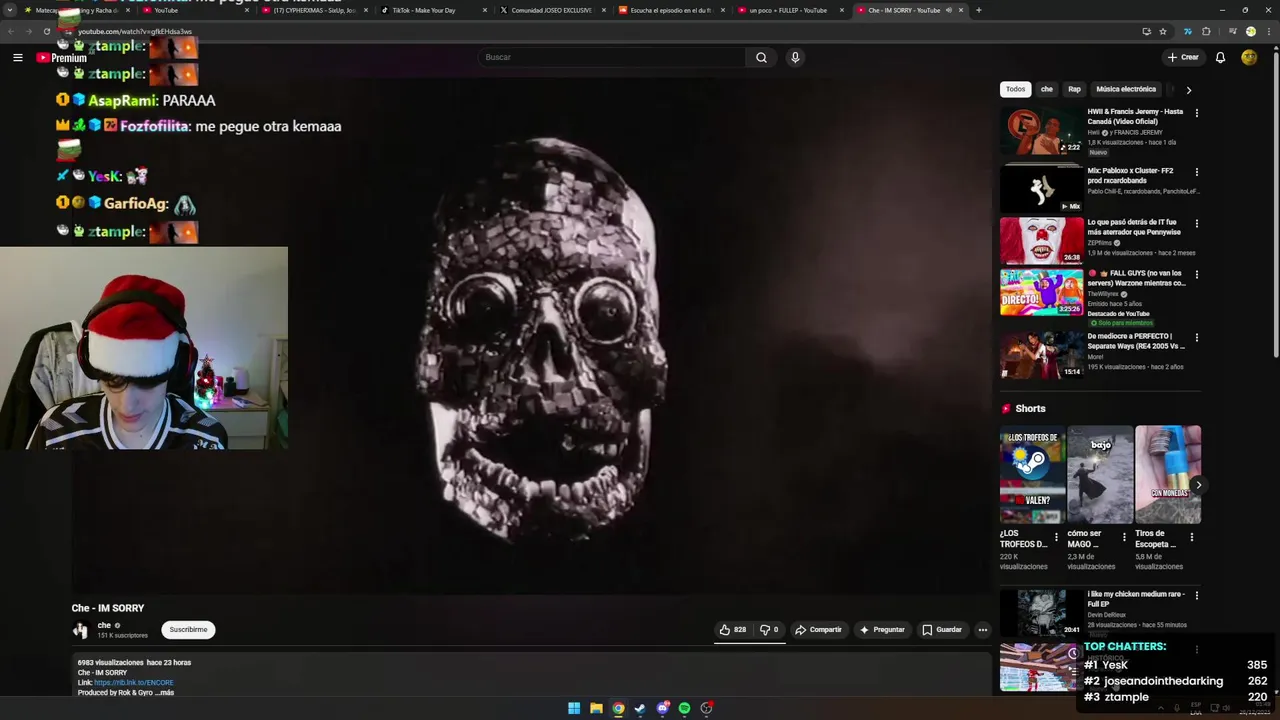
Task: Open options for LOS TROFEOS Short
Action: tap(1056, 537)
